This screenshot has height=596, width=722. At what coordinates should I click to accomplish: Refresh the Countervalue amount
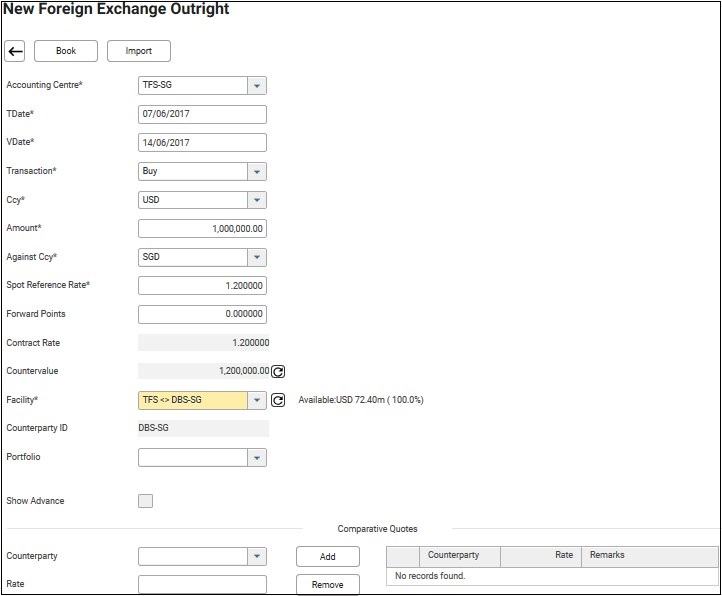pyautogui.click(x=279, y=371)
